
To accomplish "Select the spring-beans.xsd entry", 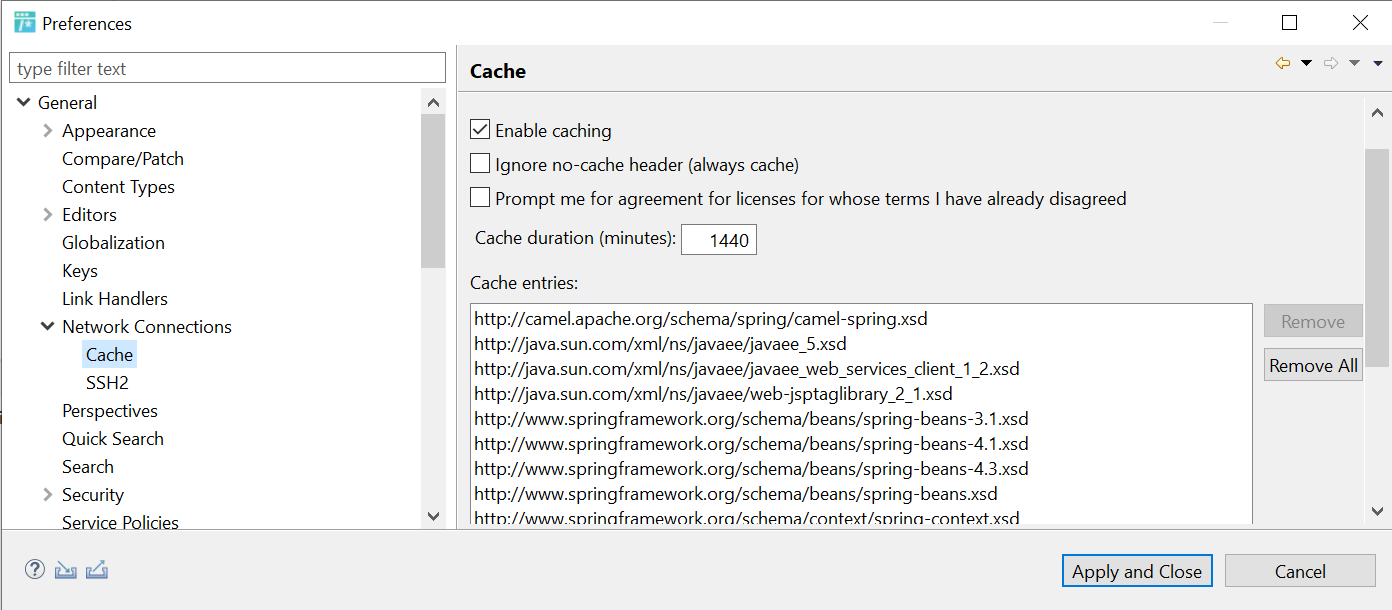I will tap(735, 494).
